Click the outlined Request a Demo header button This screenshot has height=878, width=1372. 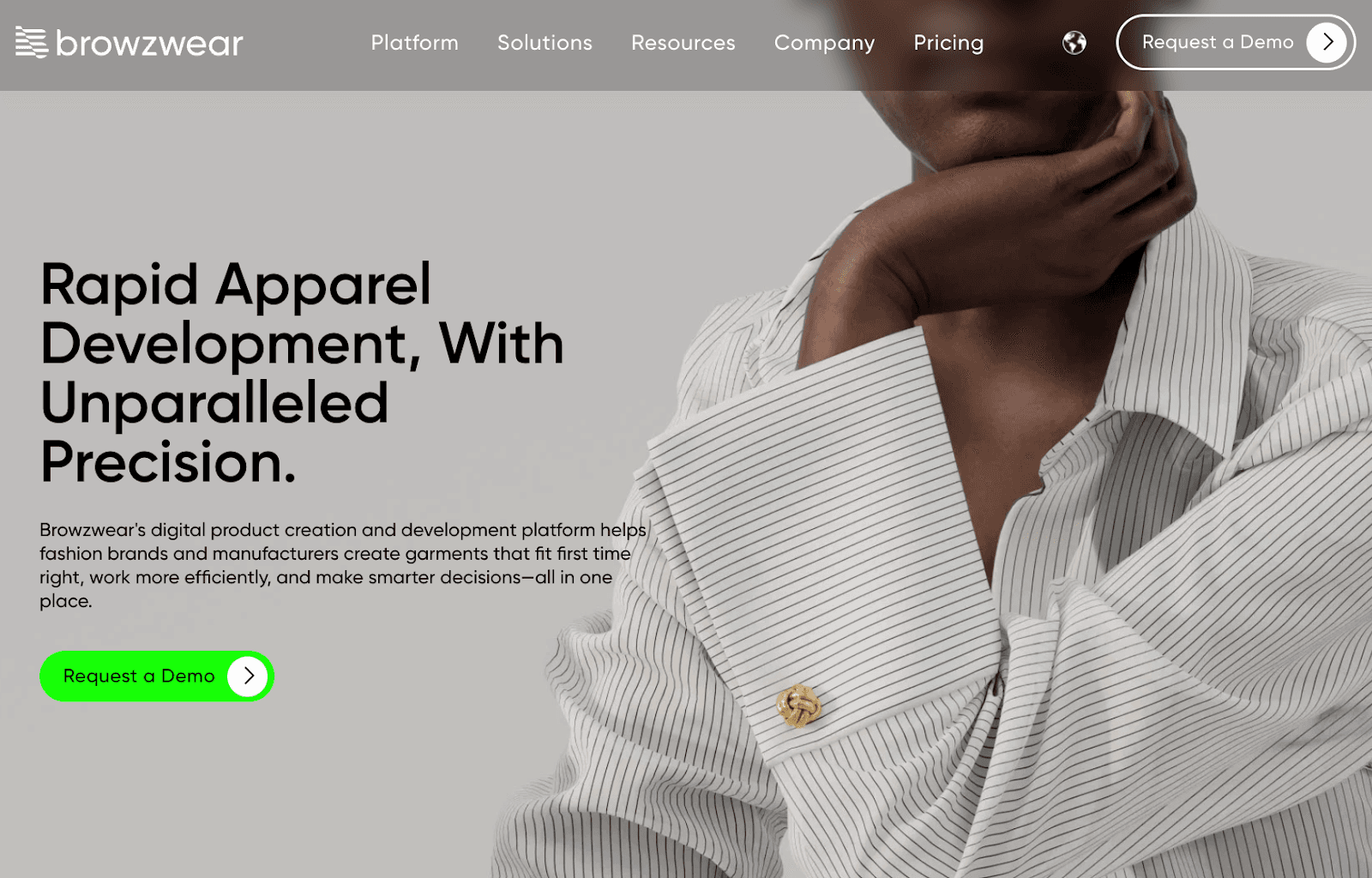tap(1236, 42)
